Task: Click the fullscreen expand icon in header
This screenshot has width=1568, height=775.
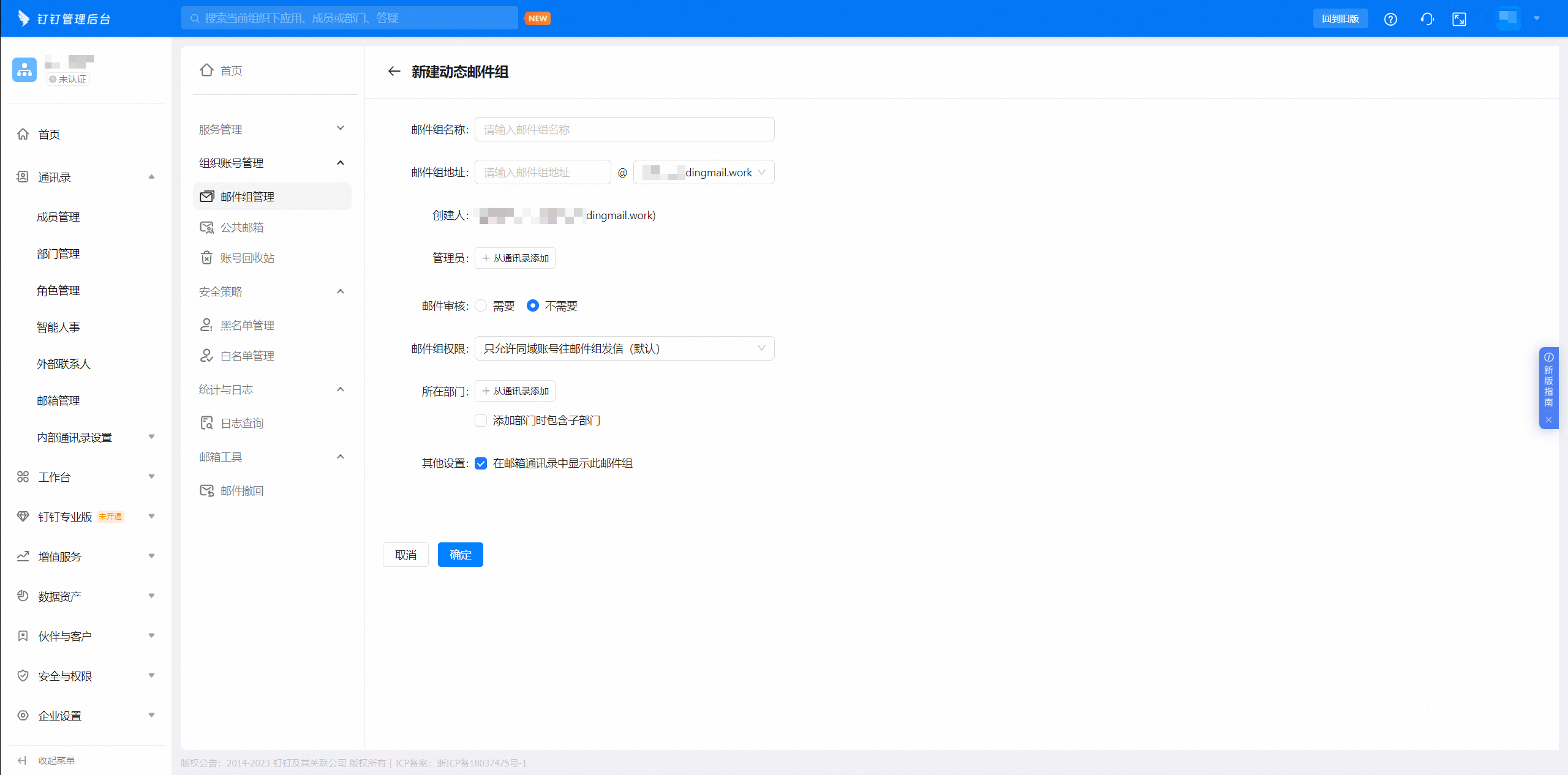Action: point(1460,19)
